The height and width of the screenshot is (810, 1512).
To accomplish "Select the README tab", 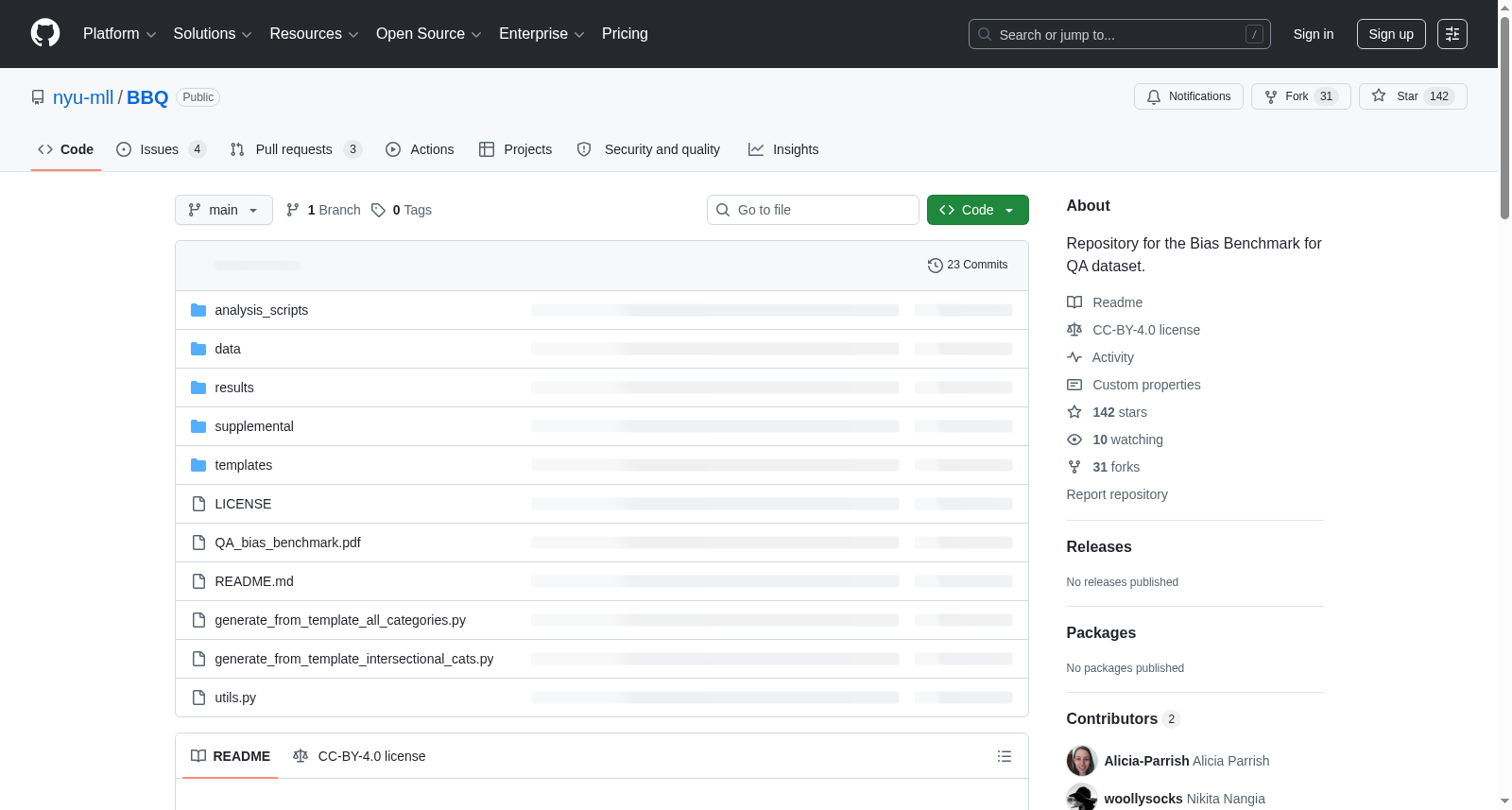I will click(231, 756).
